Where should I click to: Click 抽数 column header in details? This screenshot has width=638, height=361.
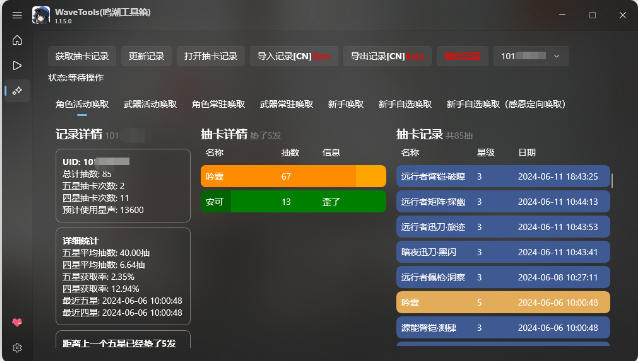tap(290, 153)
